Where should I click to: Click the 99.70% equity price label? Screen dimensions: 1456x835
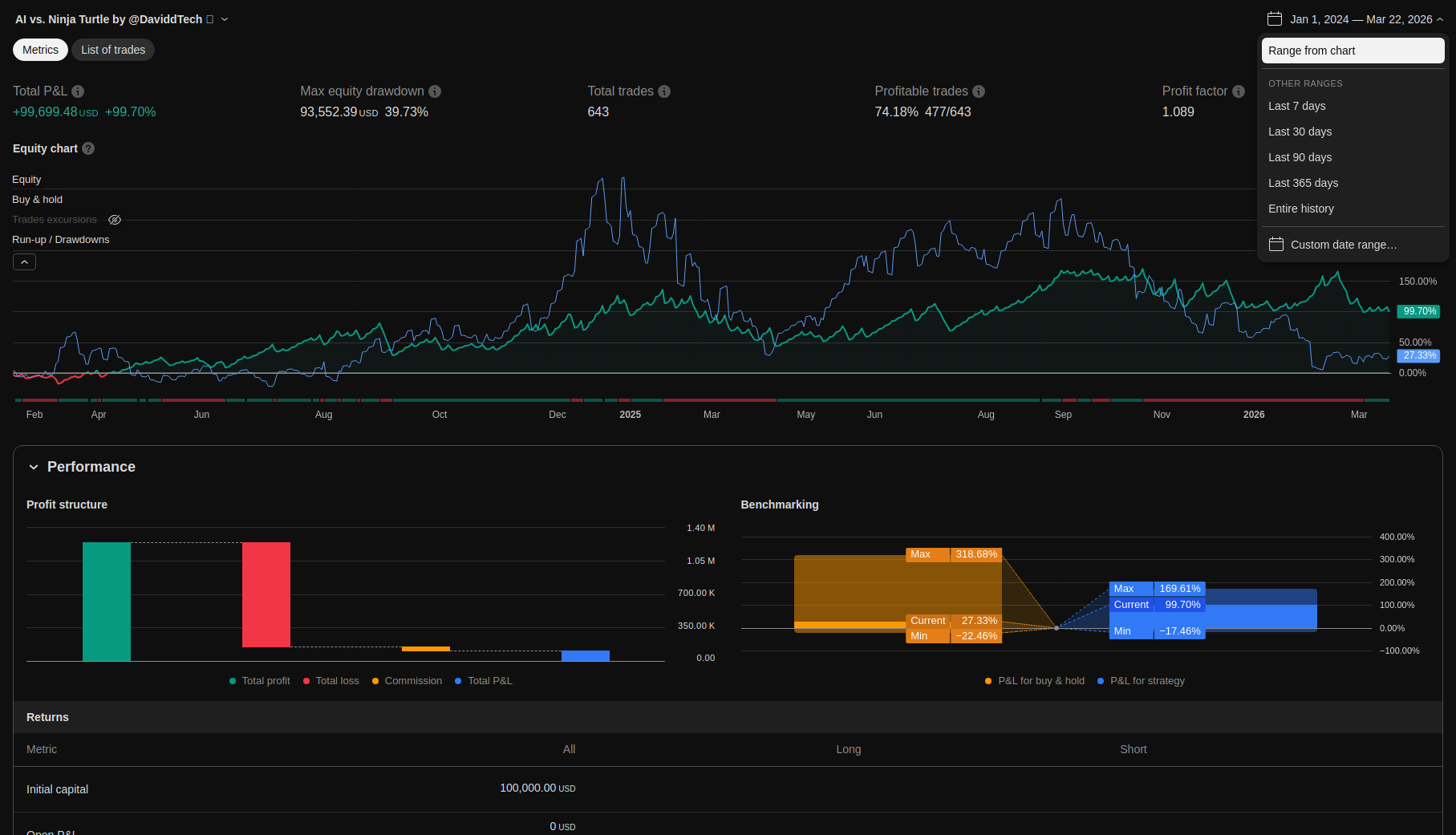pyautogui.click(x=1418, y=311)
